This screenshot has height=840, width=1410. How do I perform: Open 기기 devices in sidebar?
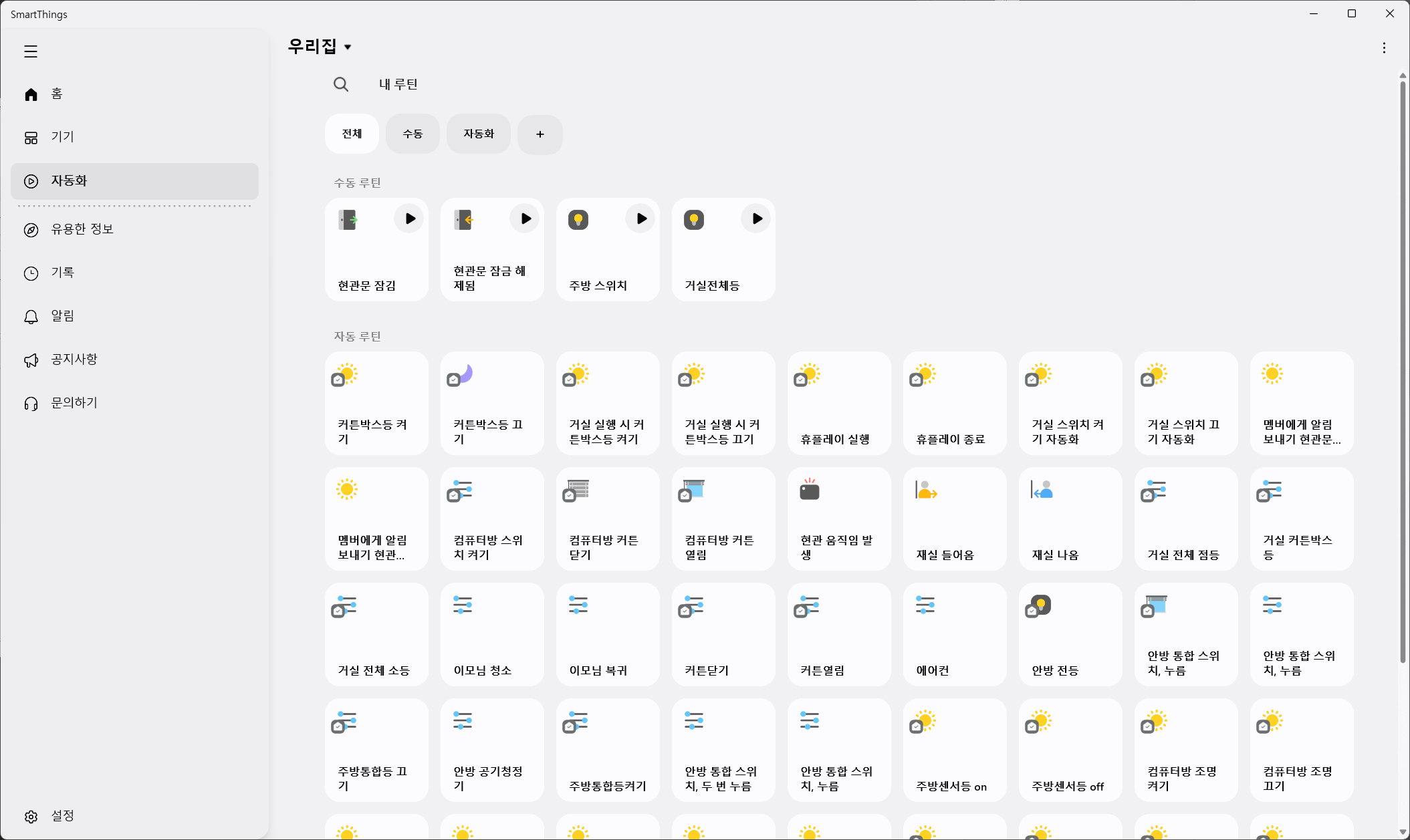point(62,137)
